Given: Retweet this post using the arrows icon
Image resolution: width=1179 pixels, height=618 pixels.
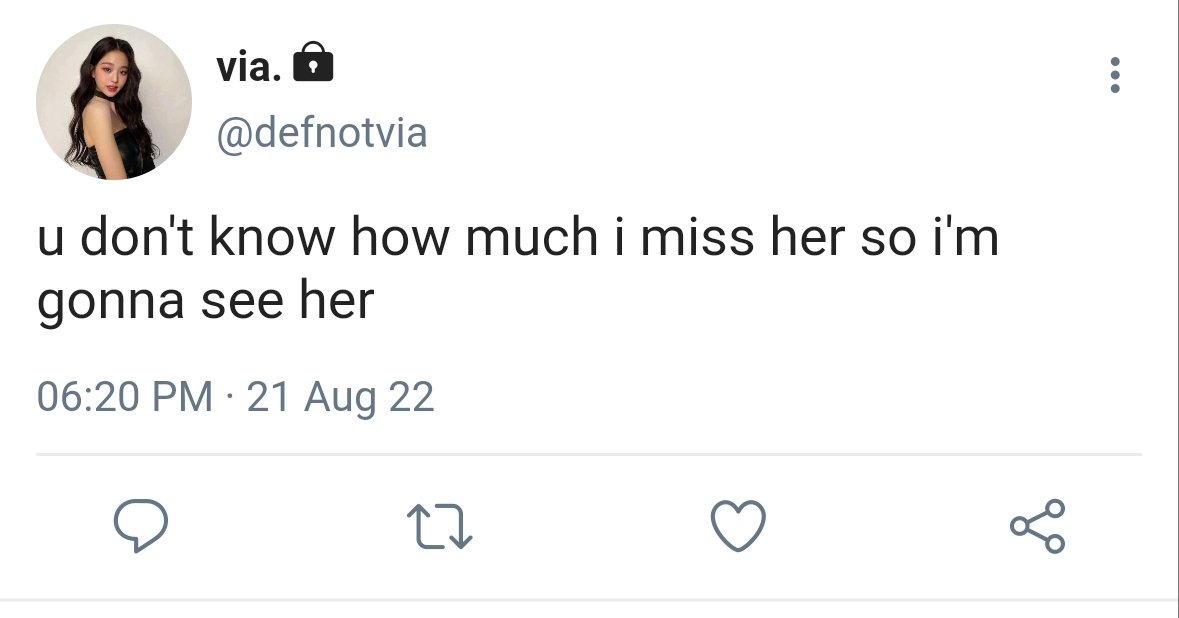Looking at the screenshot, I should click(439, 526).
